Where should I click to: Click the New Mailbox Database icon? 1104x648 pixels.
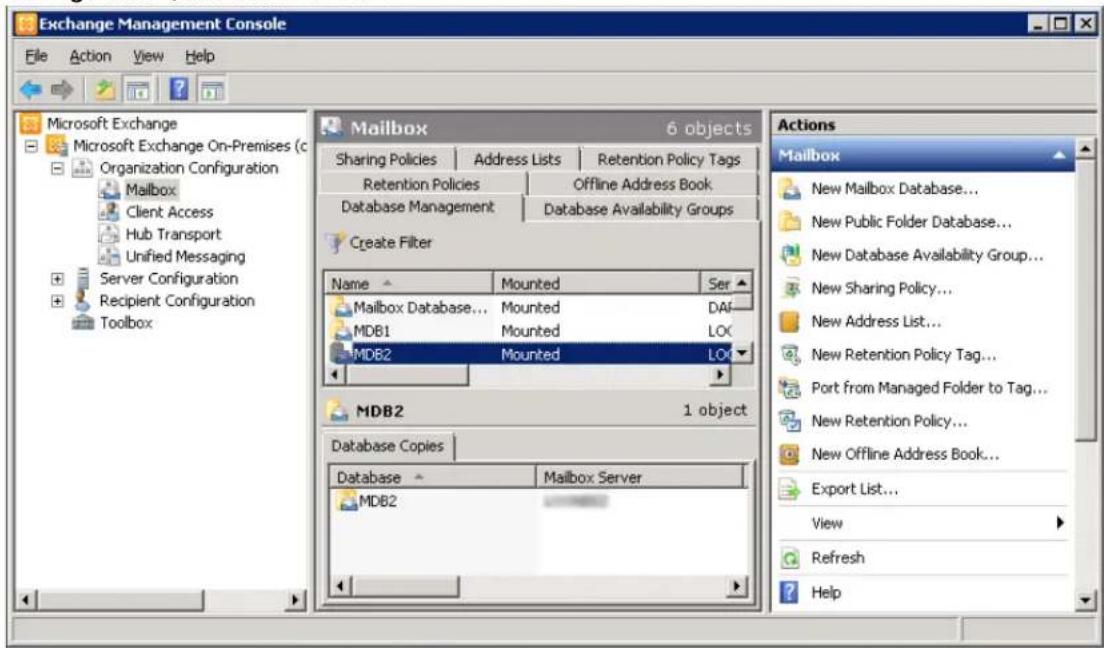790,189
